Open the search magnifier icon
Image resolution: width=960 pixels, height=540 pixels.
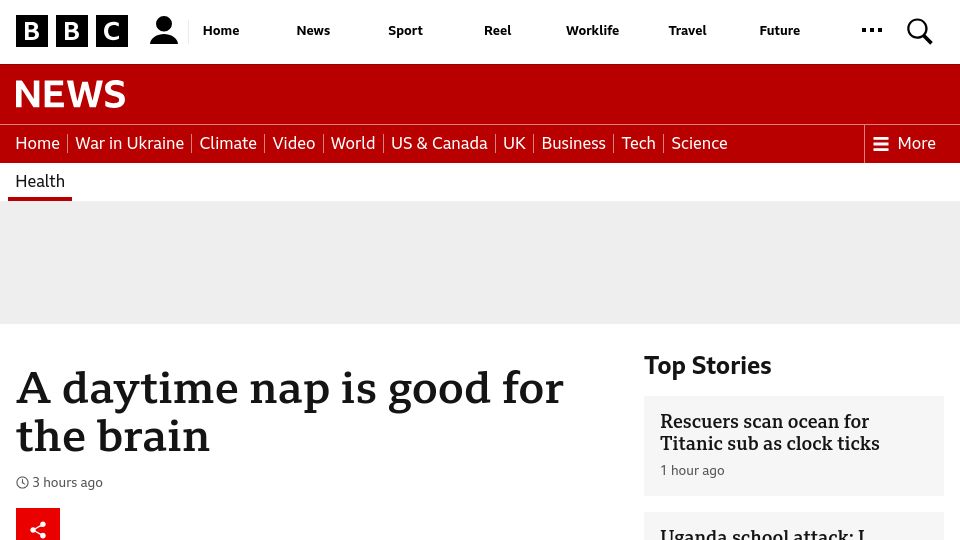pos(919,31)
